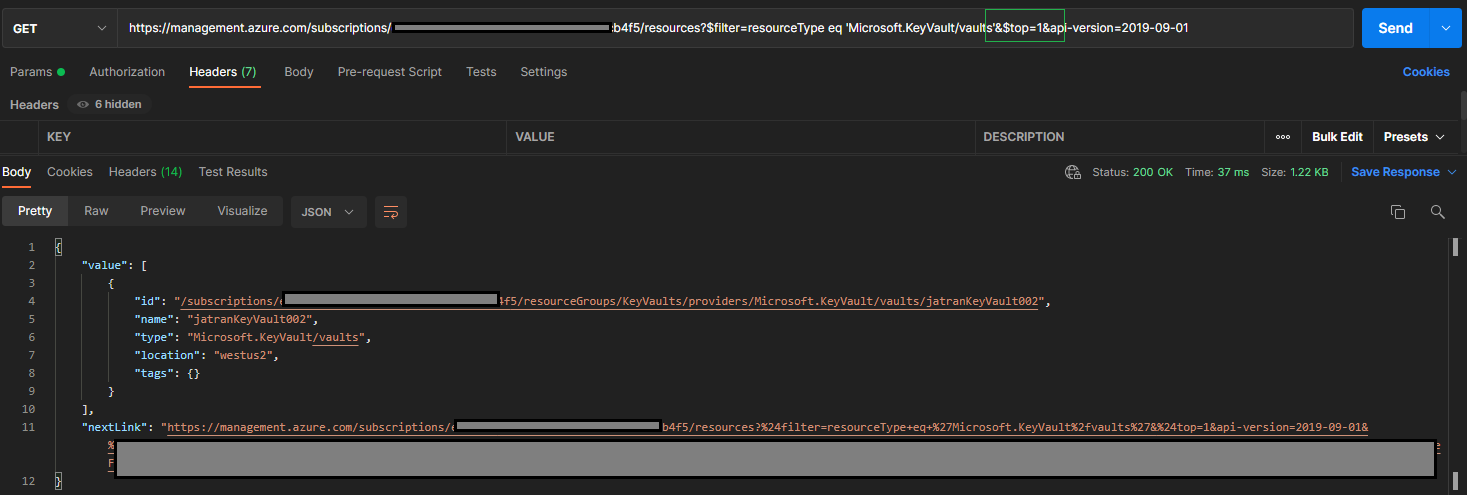Viewport: 1467px width, 495px height.
Task: Open the nextLink URL in response
Action: (x=767, y=428)
